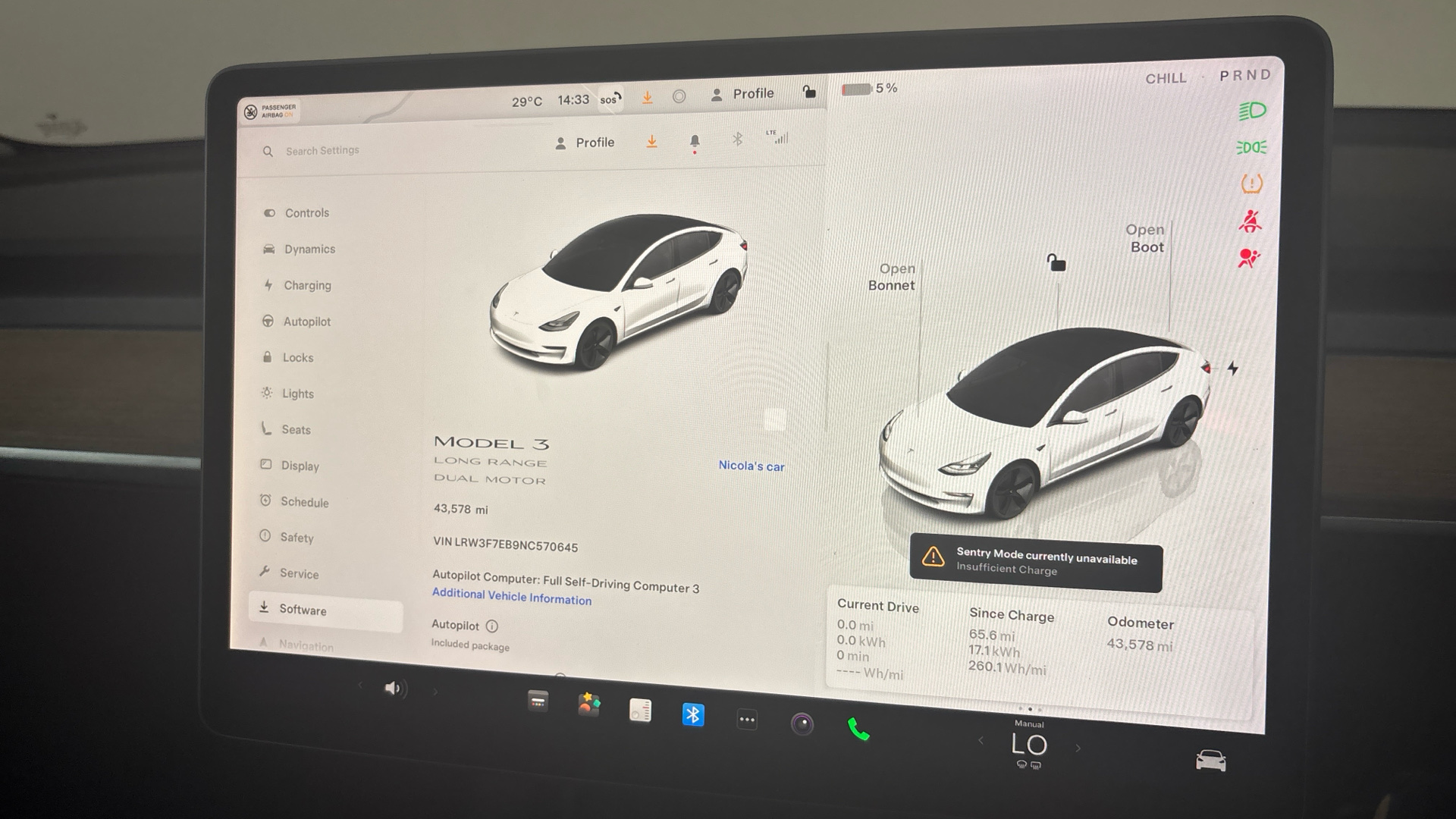This screenshot has height=819, width=1456.
Task: Click the Autopilot info circle icon
Action: pyautogui.click(x=492, y=626)
